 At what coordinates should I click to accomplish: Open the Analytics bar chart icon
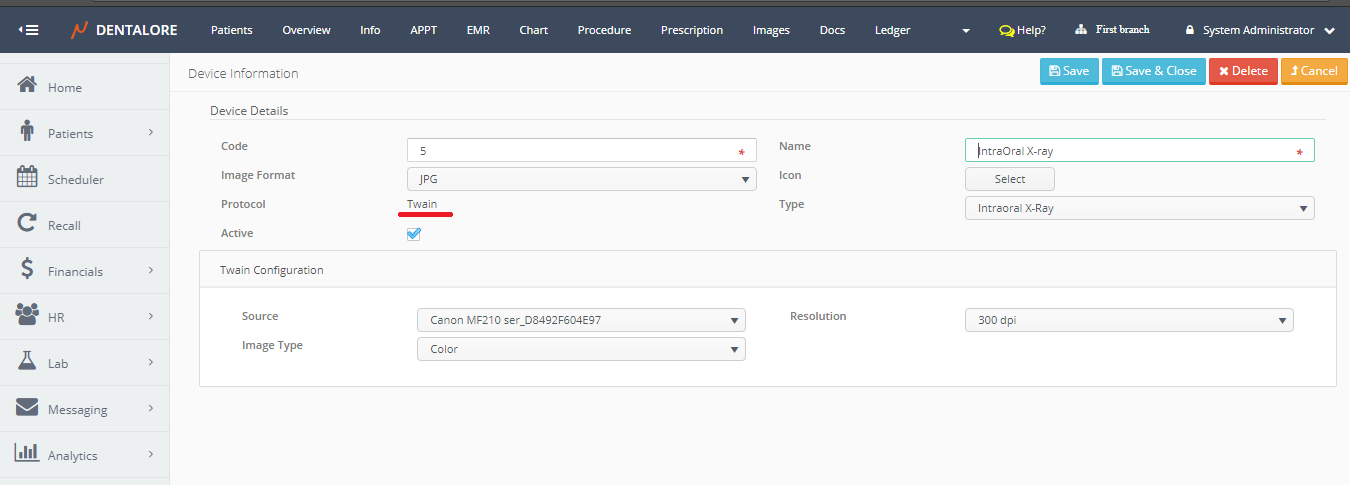(x=28, y=454)
